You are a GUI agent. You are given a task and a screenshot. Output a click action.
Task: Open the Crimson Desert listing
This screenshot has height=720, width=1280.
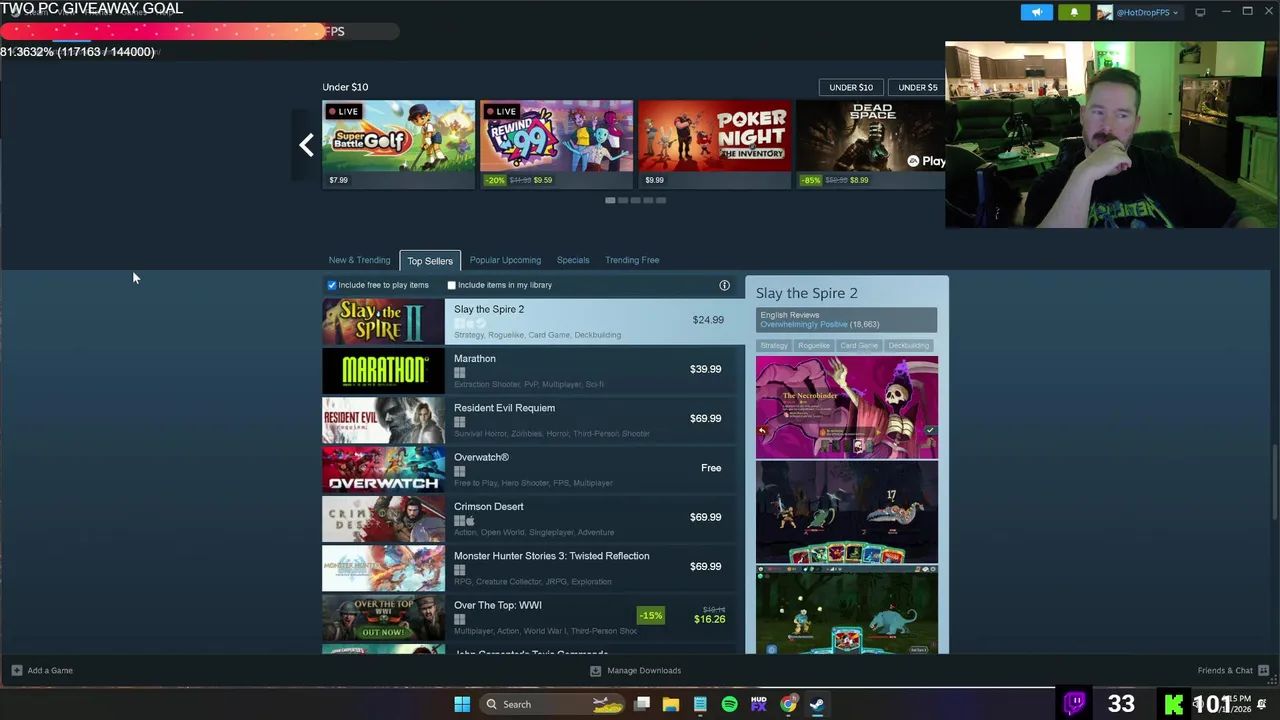[x=532, y=518]
